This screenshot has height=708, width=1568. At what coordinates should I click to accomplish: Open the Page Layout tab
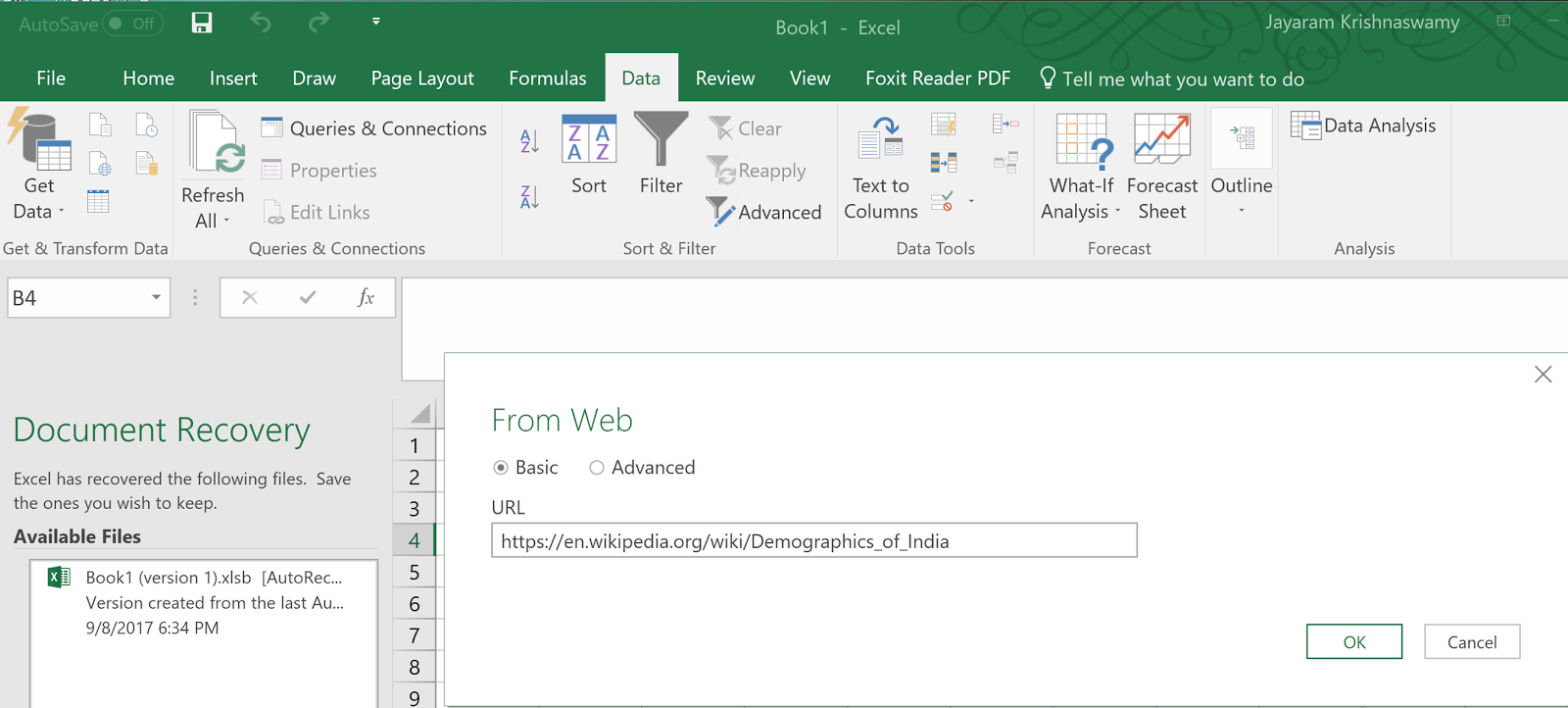coord(422,78)
